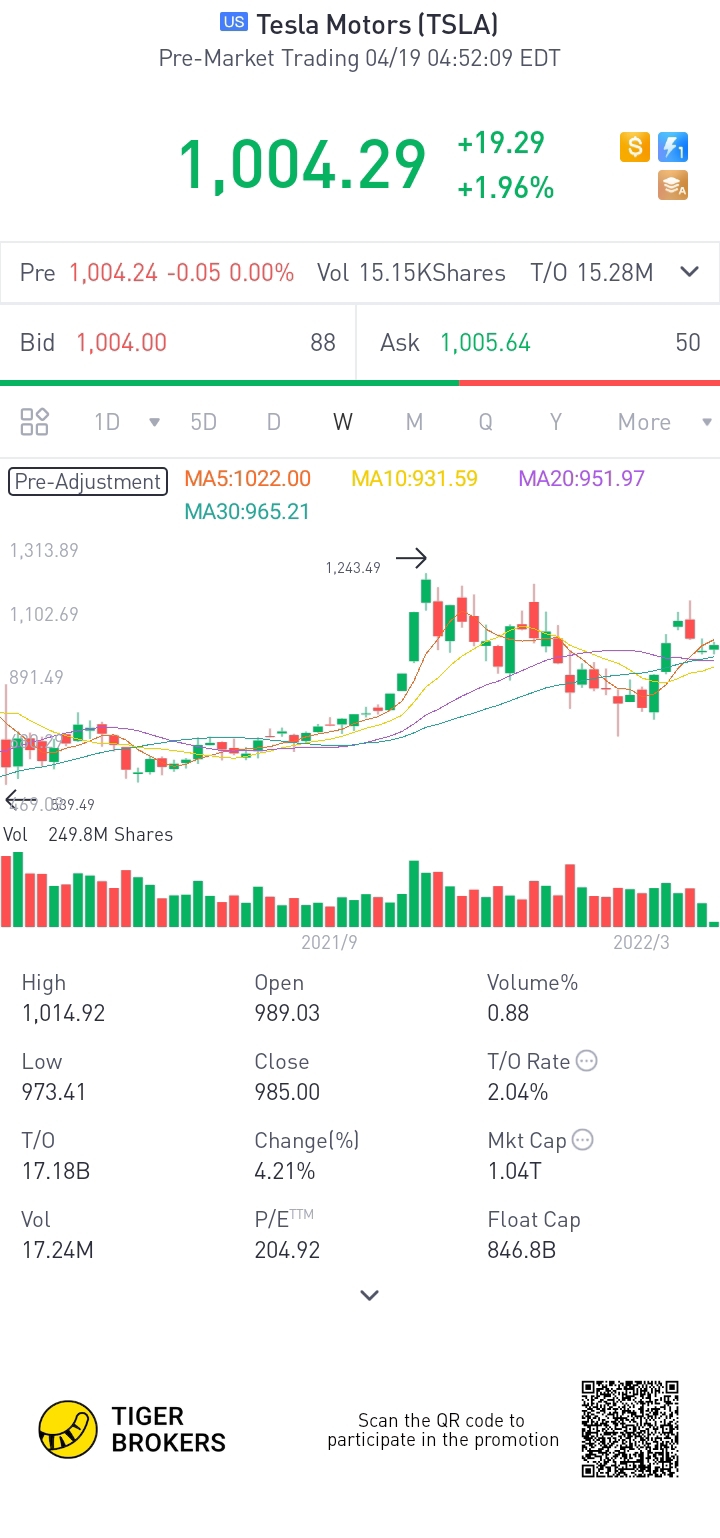
Task: Tap the MA10:931.59 indicator label
Action: pyautogui.click(x=415, y=479)
